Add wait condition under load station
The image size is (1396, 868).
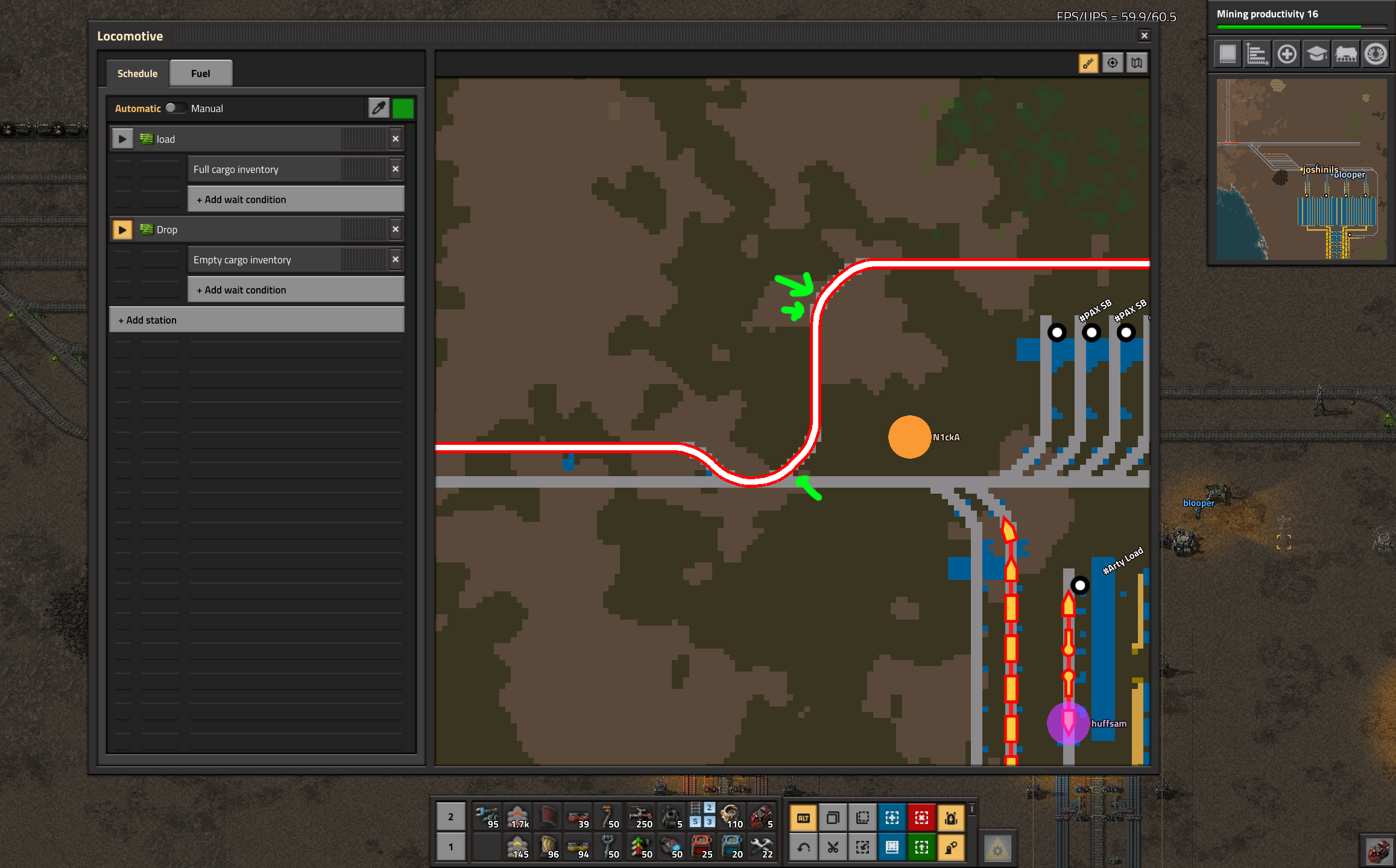(x=295, y=200)
